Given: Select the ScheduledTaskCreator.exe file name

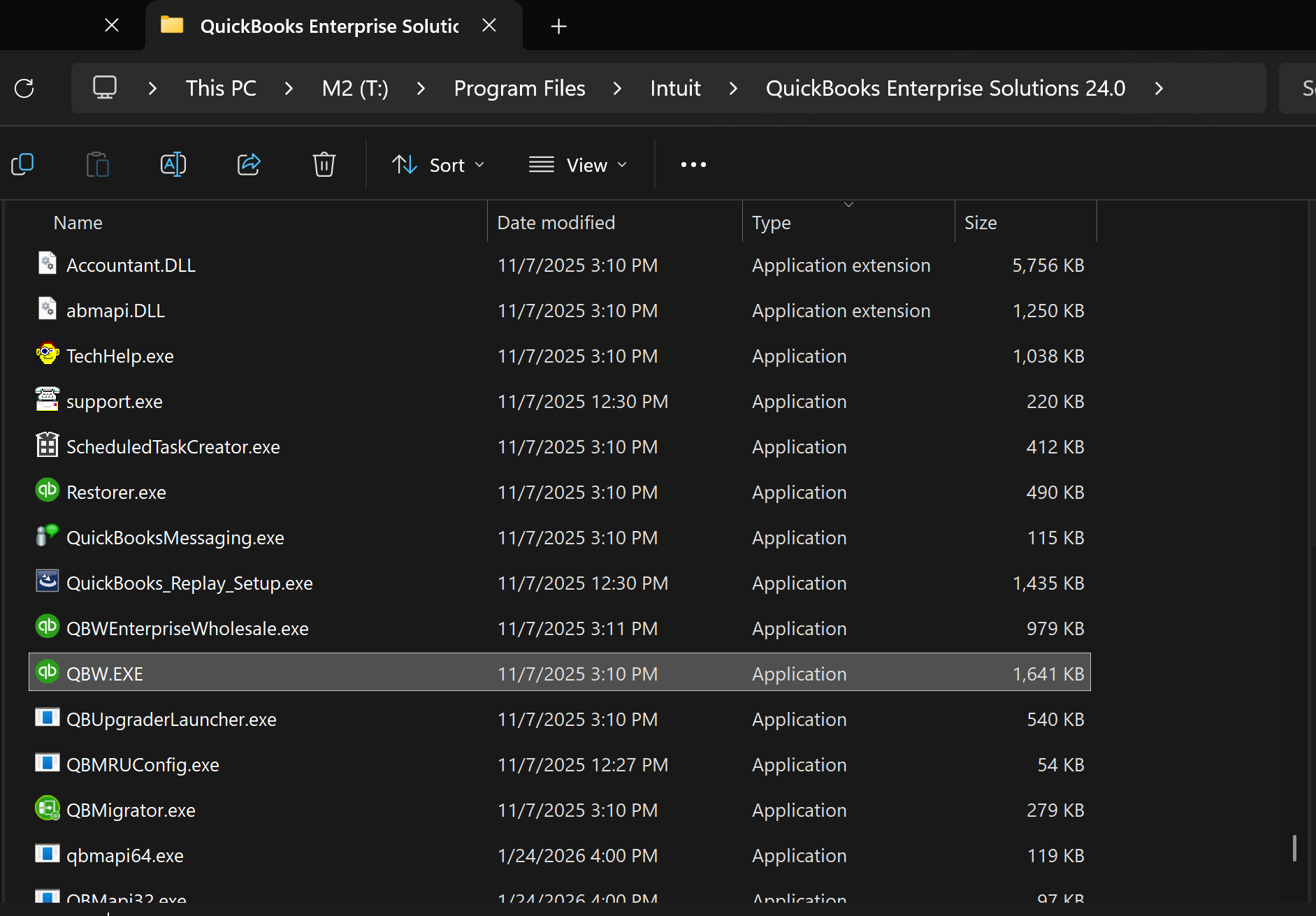Looking at the screenshot, I should [173, 447].
